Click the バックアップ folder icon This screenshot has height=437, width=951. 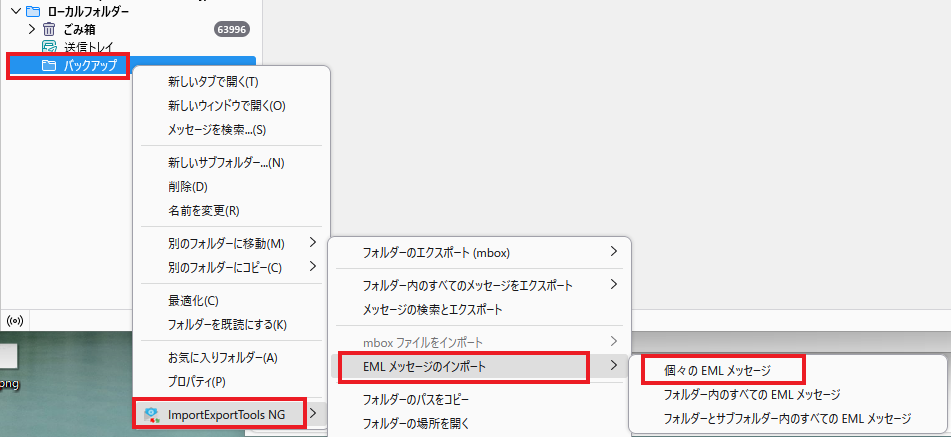(49, 65)
